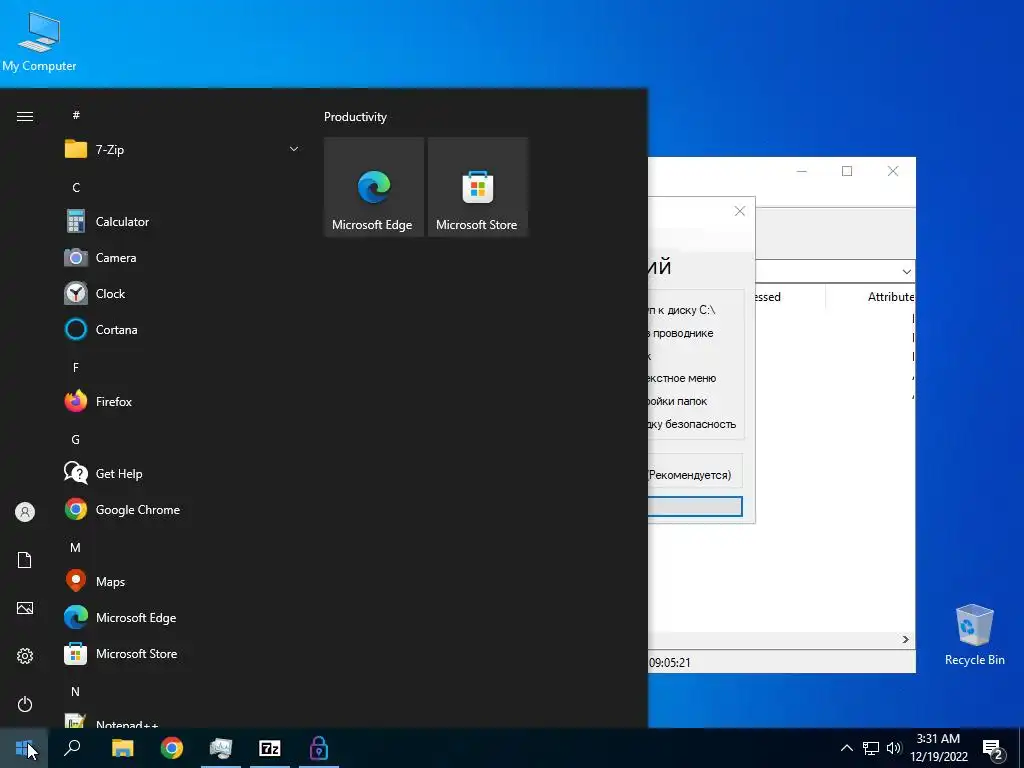Open Firefox from the app list

pyautogui.click(x=183, y=402)
